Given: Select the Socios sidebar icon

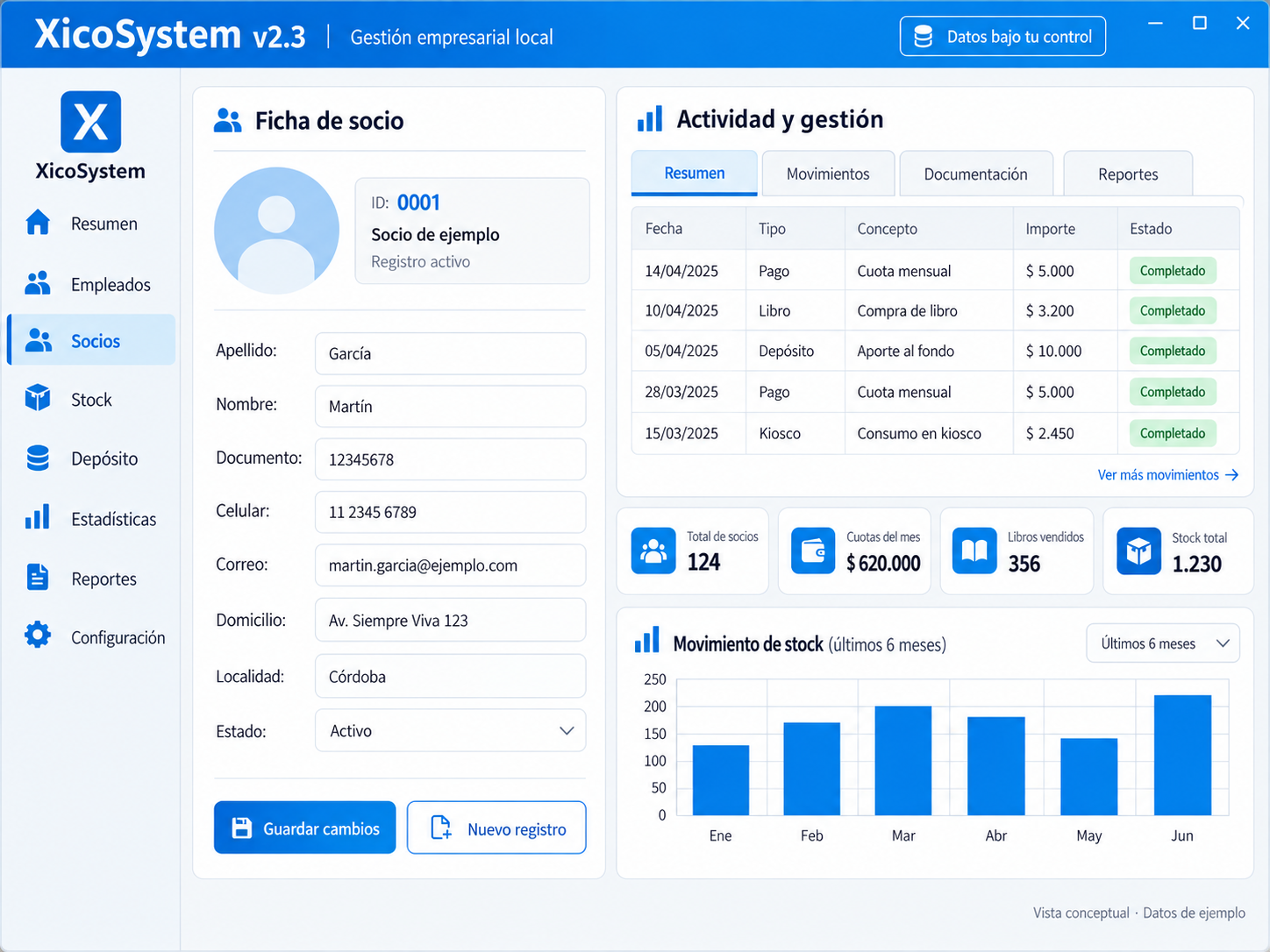Looking at the screenshot, I should pos(38,340).
